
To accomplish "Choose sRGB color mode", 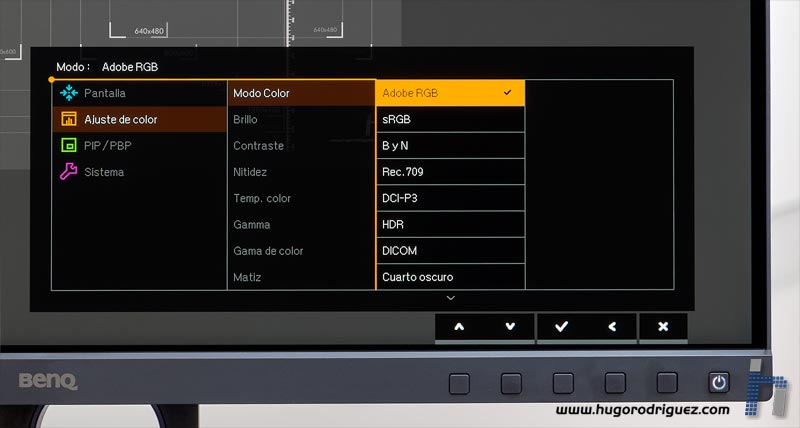I will (x=450, y=119).
